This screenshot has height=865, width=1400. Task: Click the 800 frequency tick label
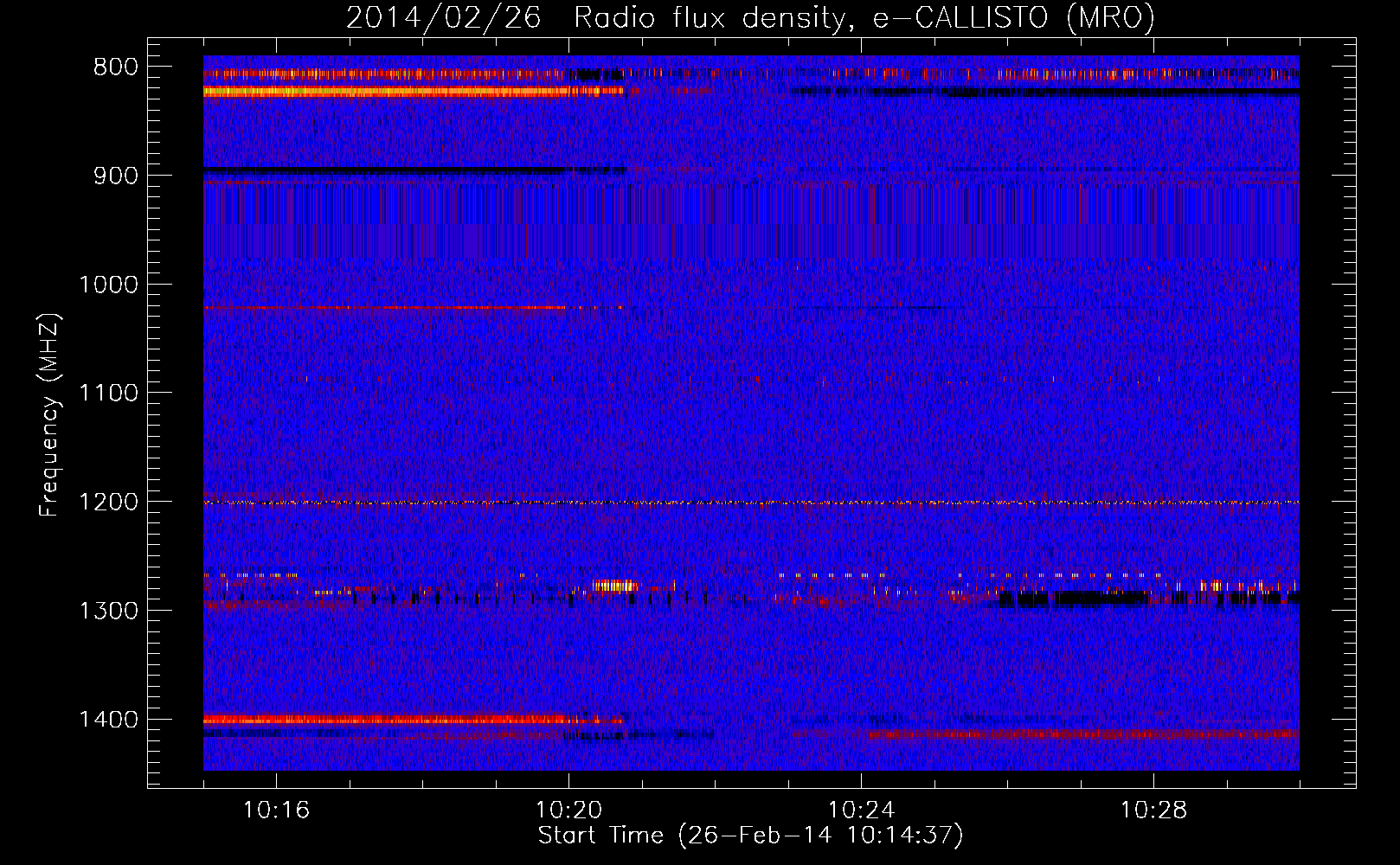pos(116,67)
